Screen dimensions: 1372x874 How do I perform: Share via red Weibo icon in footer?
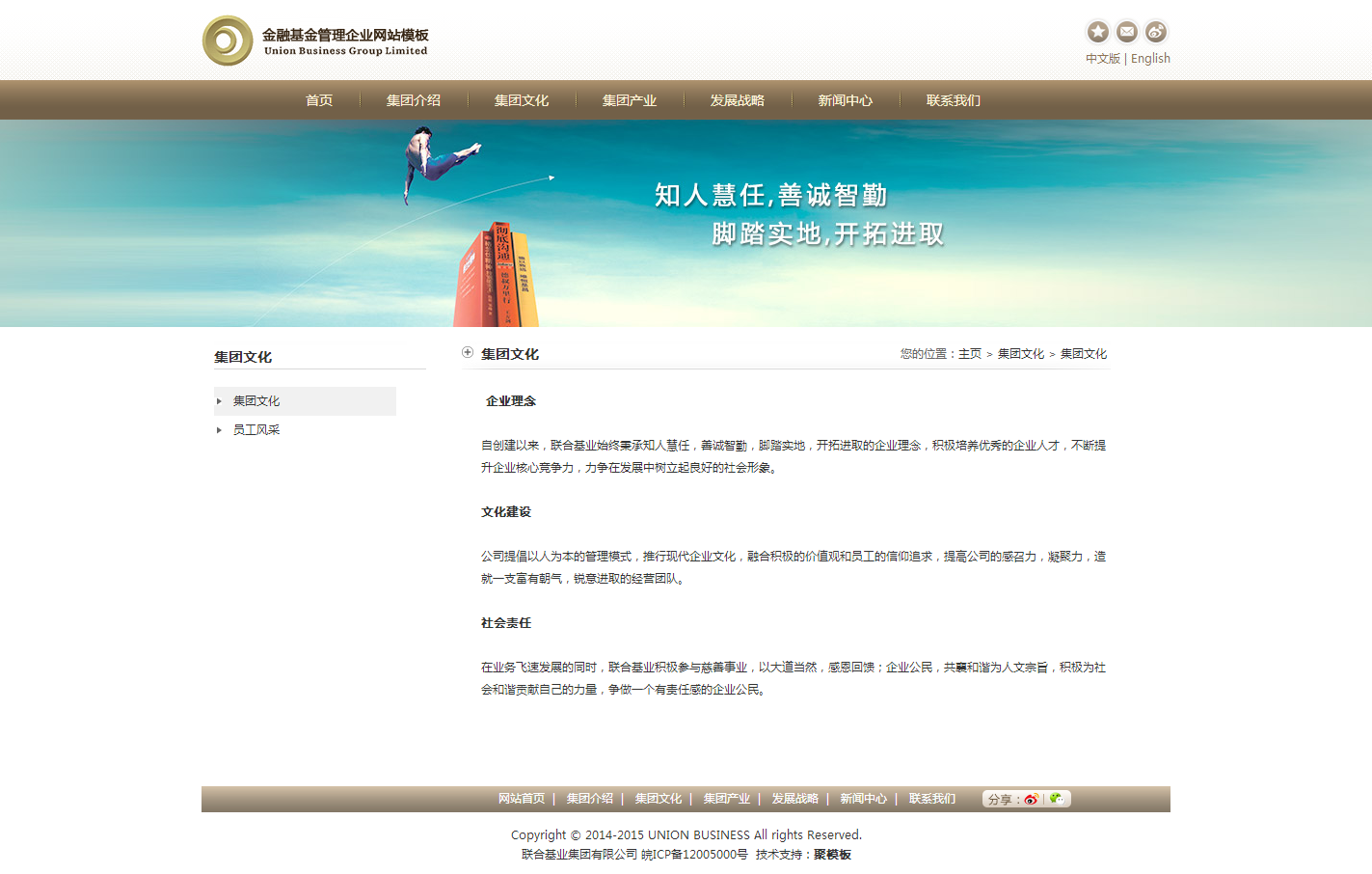[x=1031, y=799]
